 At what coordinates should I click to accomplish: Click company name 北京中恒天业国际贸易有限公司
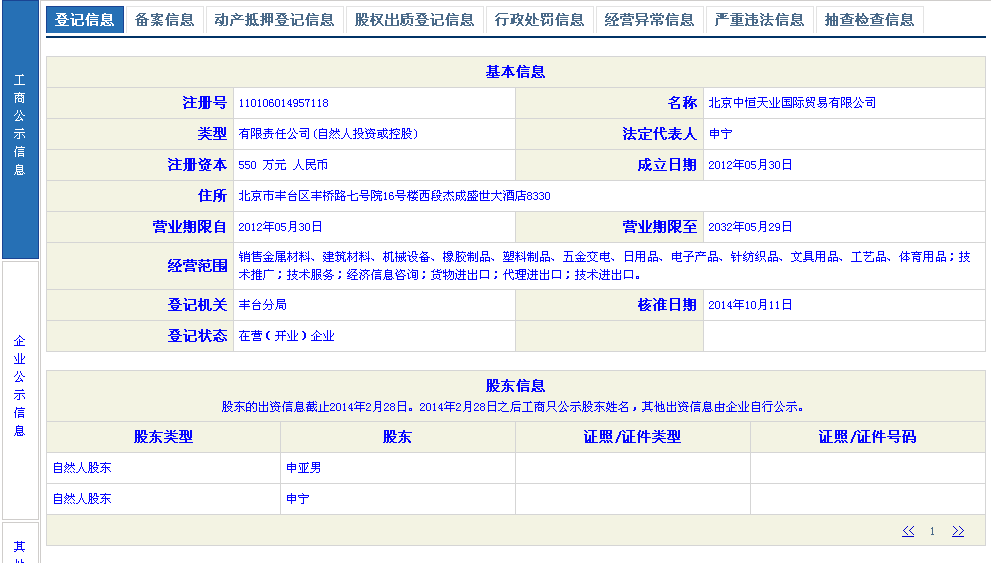click(792, 103)
